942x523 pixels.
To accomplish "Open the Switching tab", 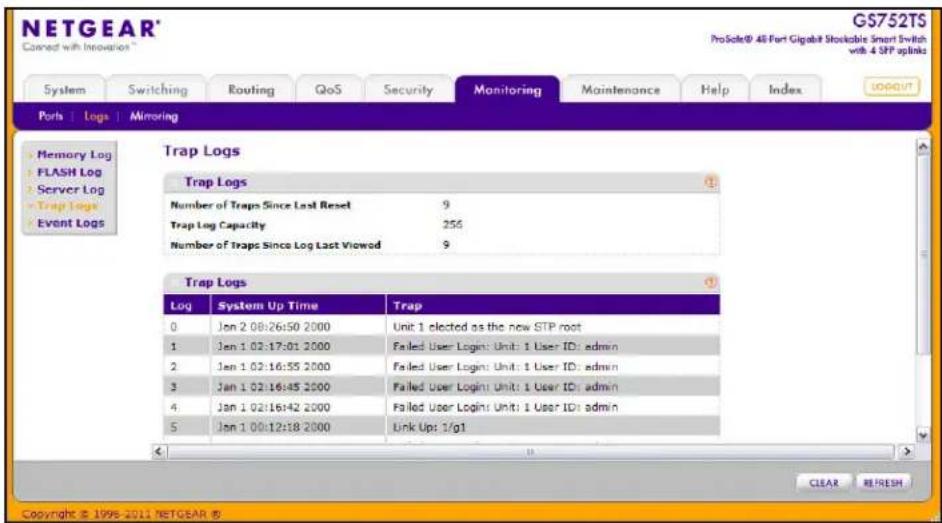I will 157,89.
